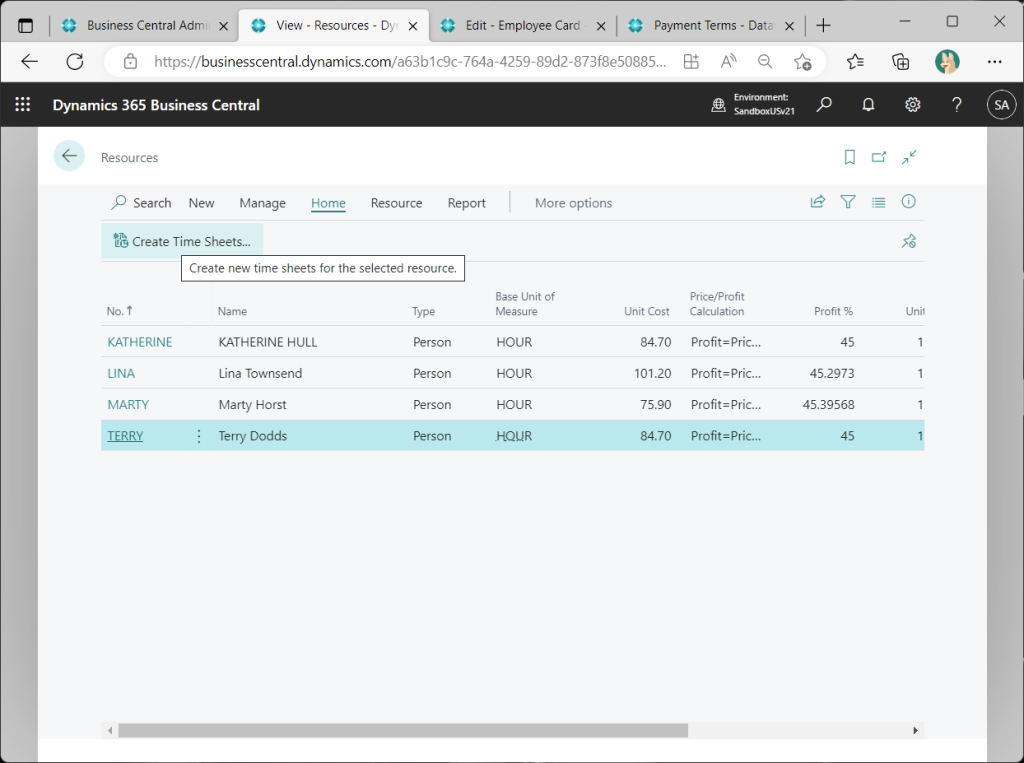Open the browser profile picture
The height and width of the screenshot is (763, 1024).
coord(947,61)
